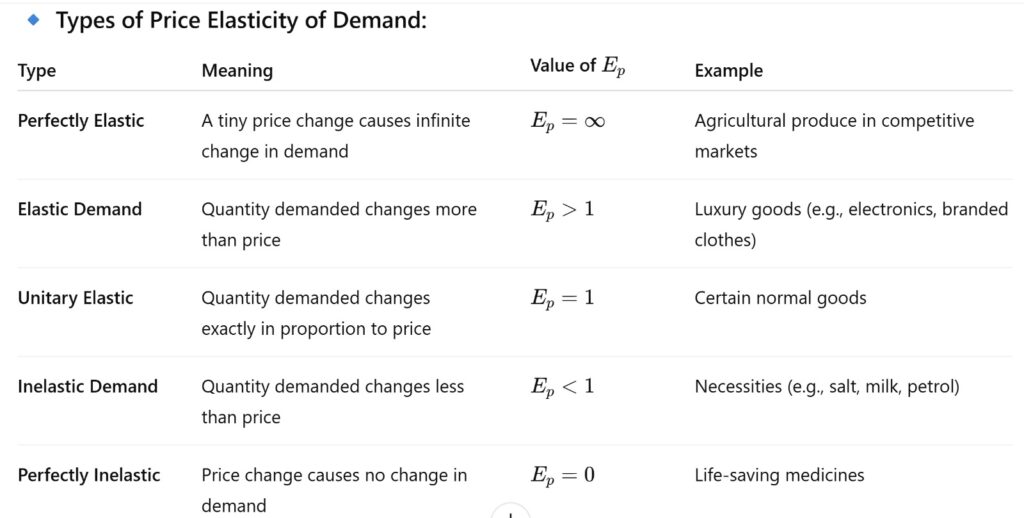Click the 'Types of Price Elasticity of Demand' heading

point(241,20)
